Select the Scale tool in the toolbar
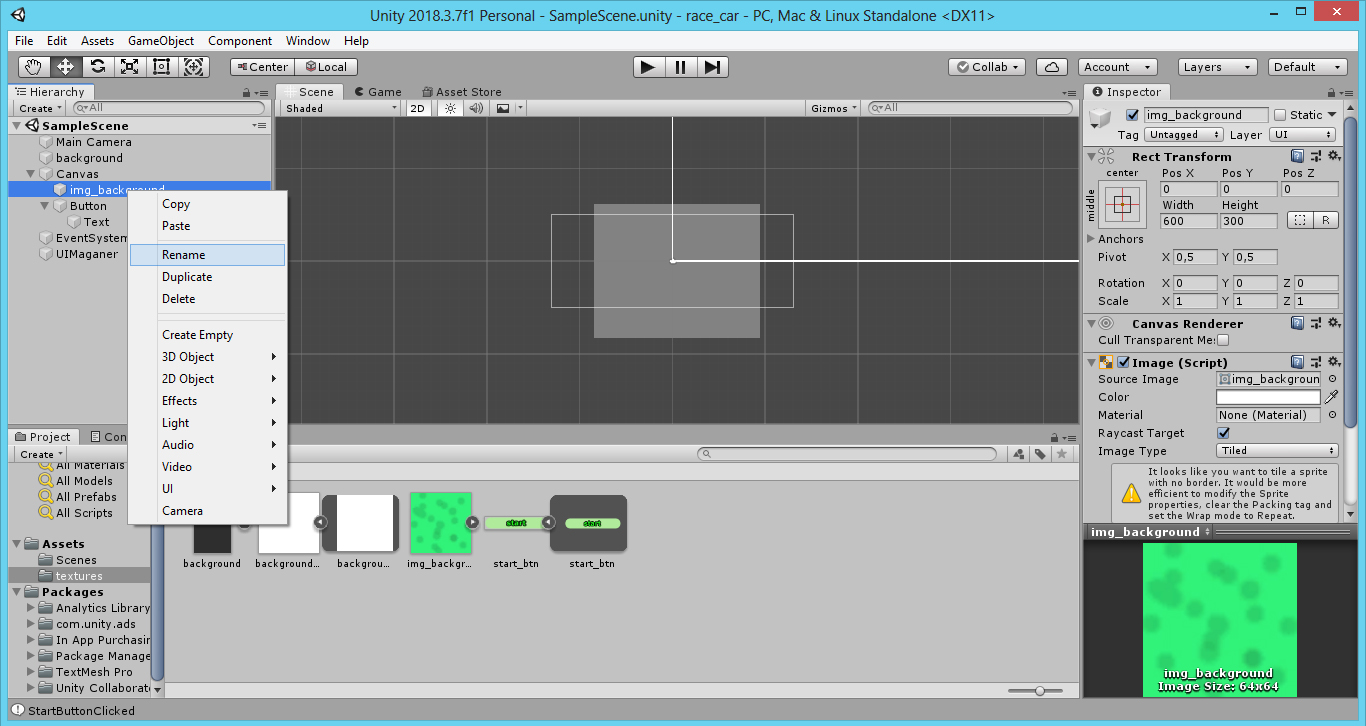The image size is (1366, 726). pos(130,67)
